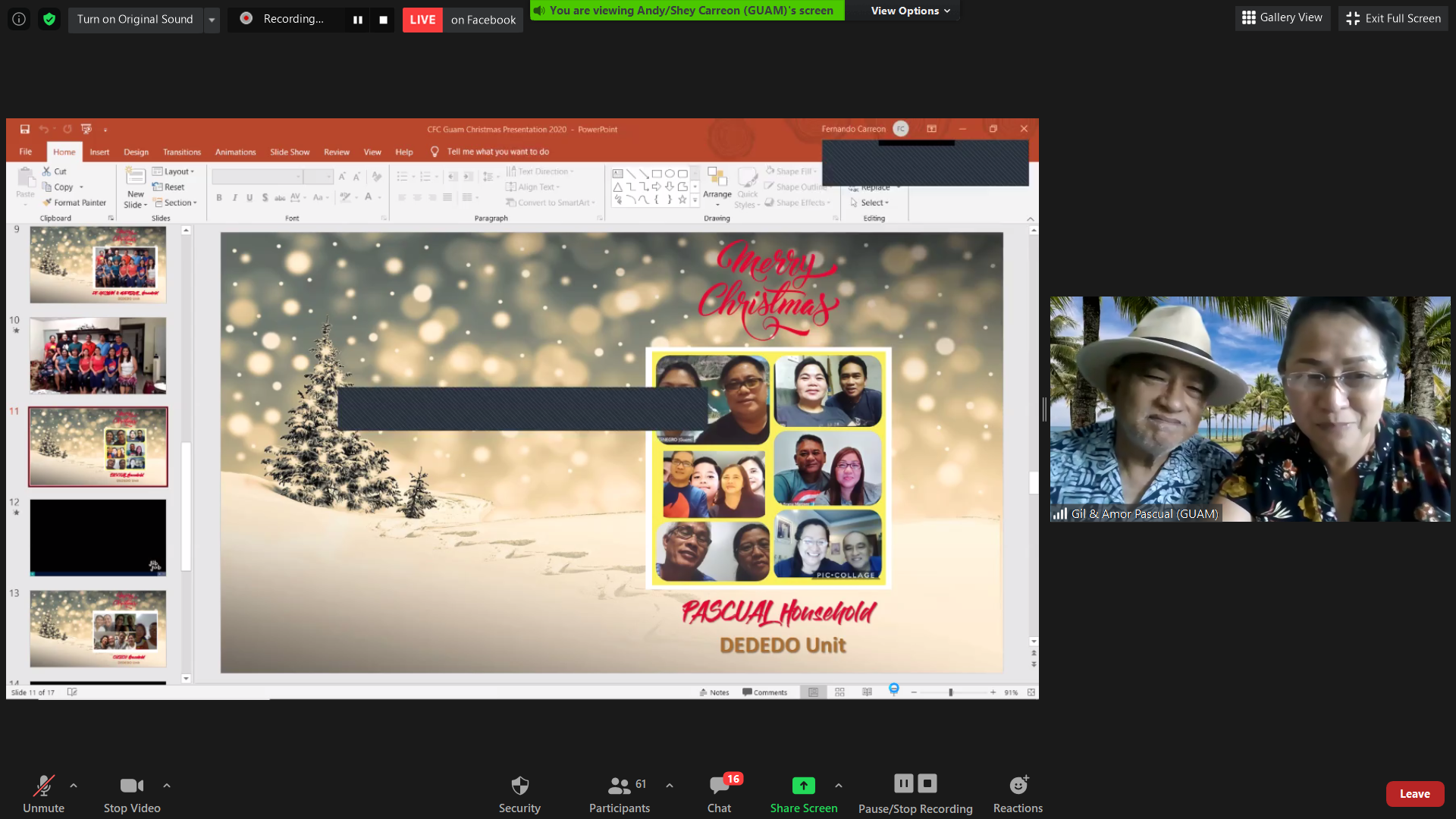Select slide 12 black thumbnail
Image resolution: width=1456 pixels, height=819 pixels.
click(x=98, y=538)
